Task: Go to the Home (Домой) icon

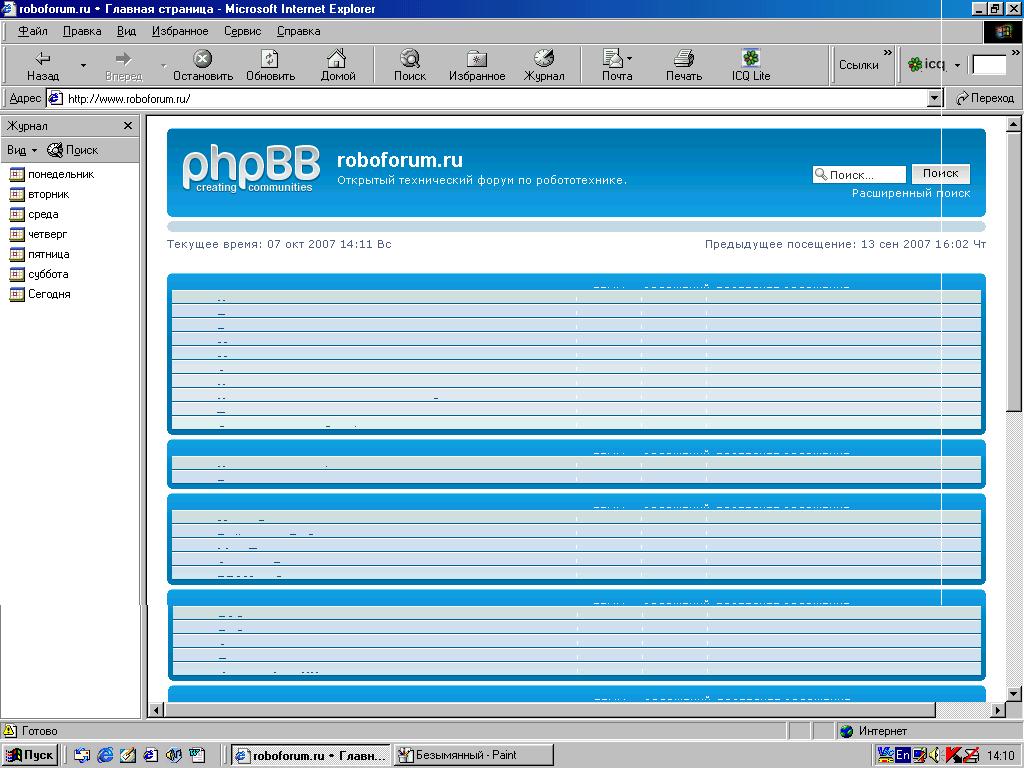Action: [338, 65]
